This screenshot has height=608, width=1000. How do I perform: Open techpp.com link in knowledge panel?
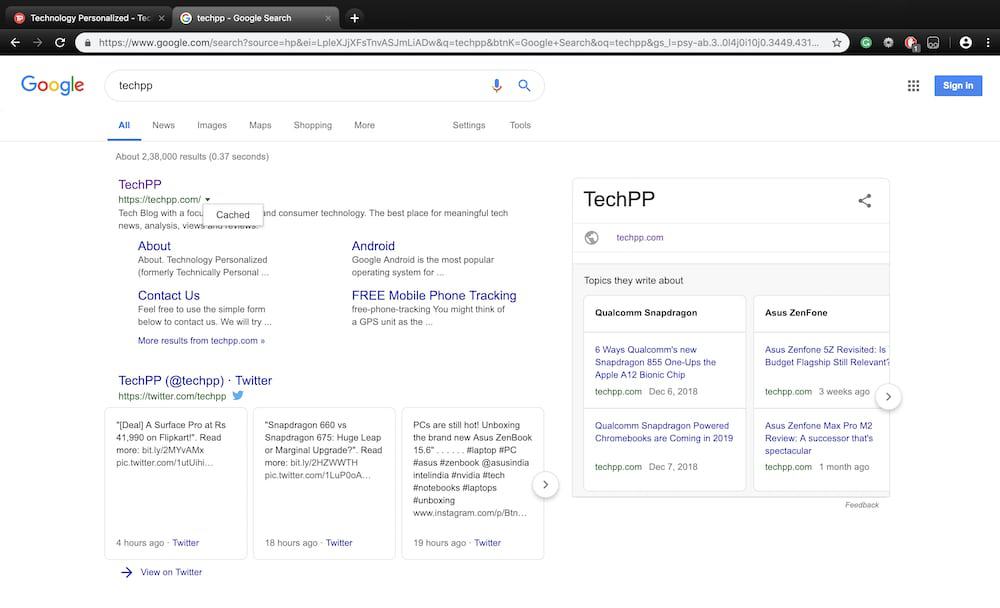(640, 237)
